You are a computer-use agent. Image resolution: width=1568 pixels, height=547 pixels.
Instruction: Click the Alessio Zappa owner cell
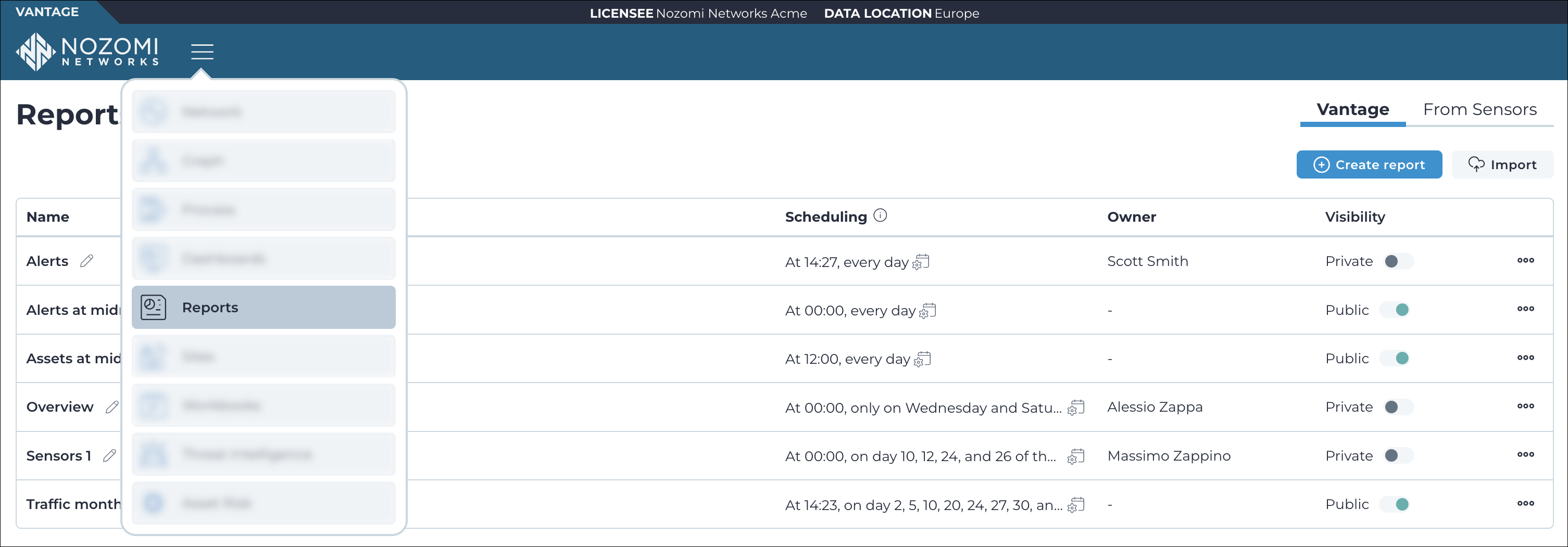[1155, 407]
